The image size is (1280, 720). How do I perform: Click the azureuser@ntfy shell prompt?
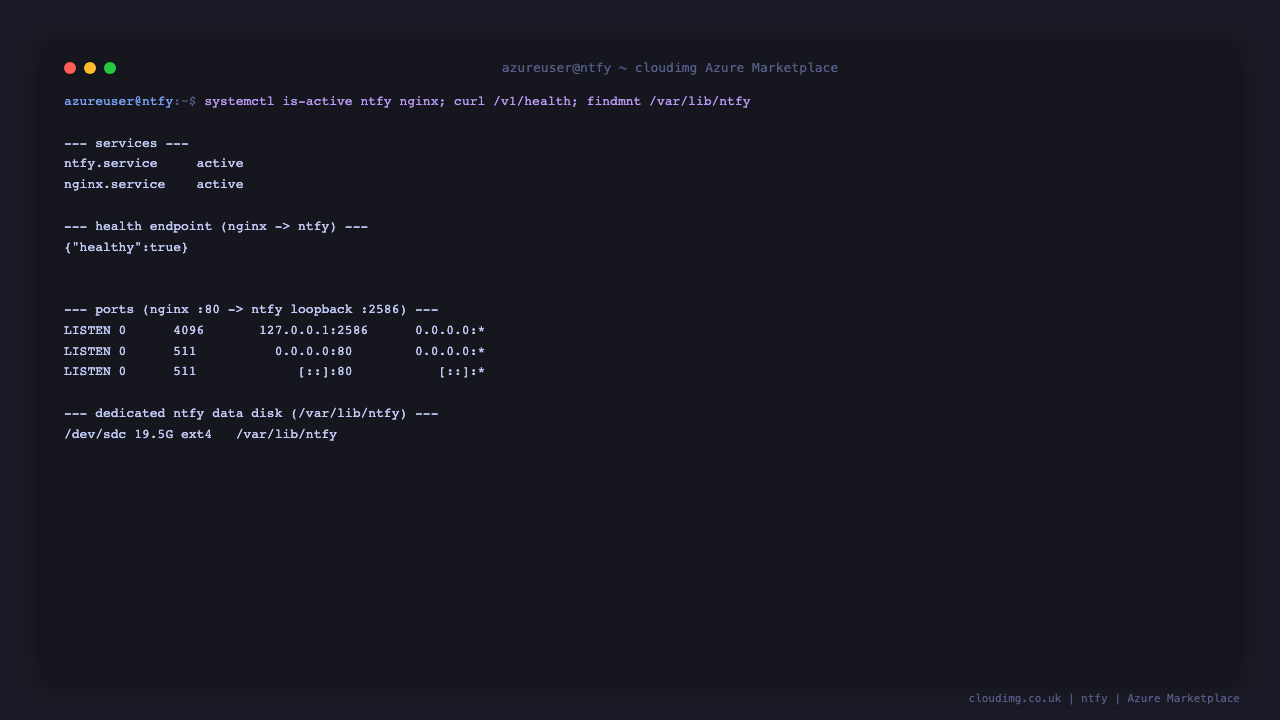pyautogui.click(x=119, y=101)
